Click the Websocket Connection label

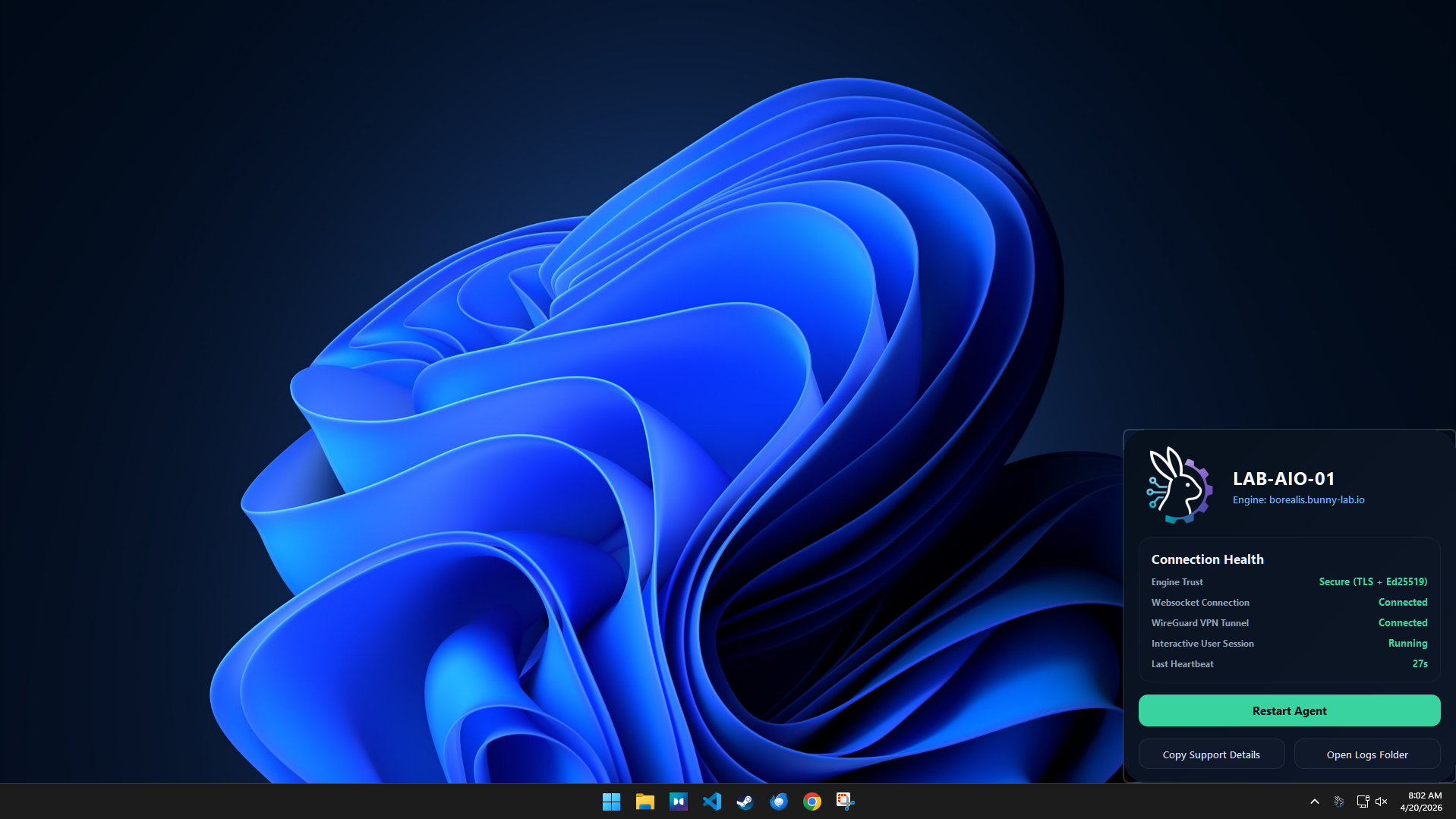point(1199,603)
